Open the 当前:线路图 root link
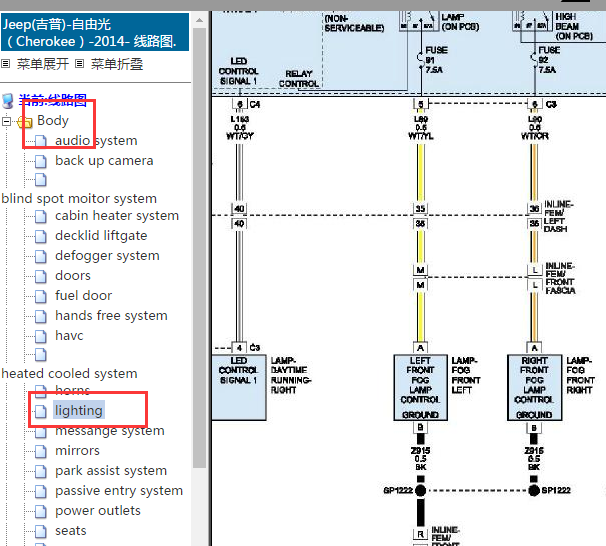 click(53, 100)
